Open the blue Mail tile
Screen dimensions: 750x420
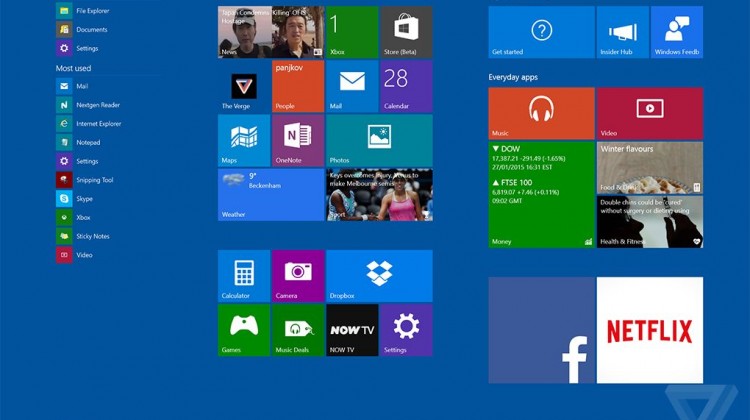pyautogui.click(x=352, y=86)
